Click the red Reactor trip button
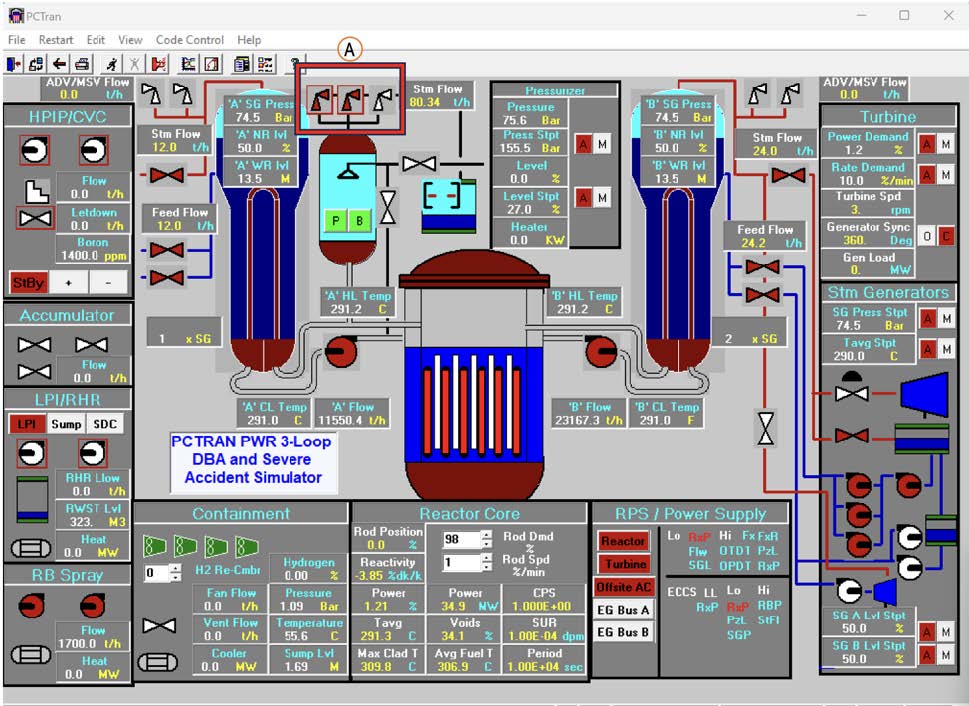969x706 pixels. point(623,541)
